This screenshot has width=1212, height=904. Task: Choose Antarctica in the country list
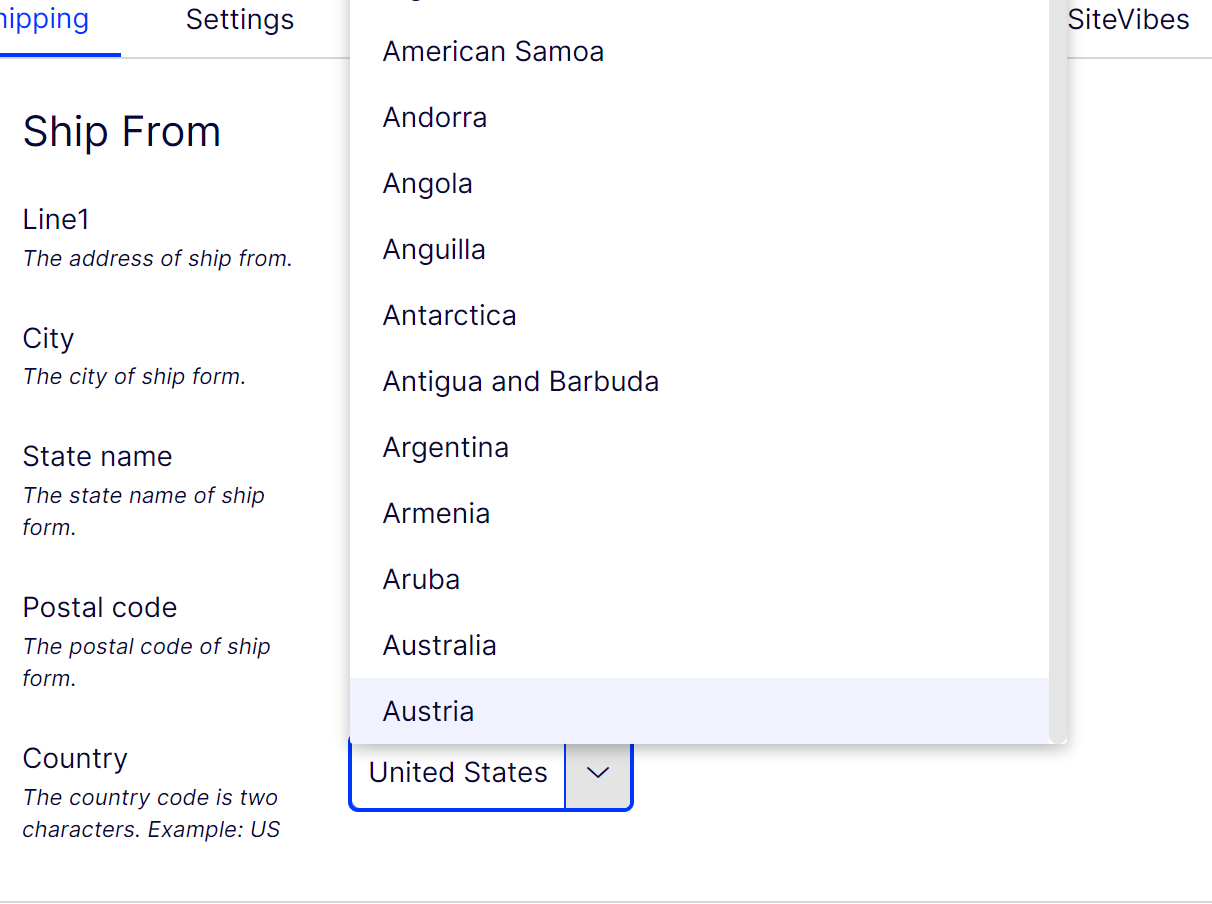coord(450,316)
